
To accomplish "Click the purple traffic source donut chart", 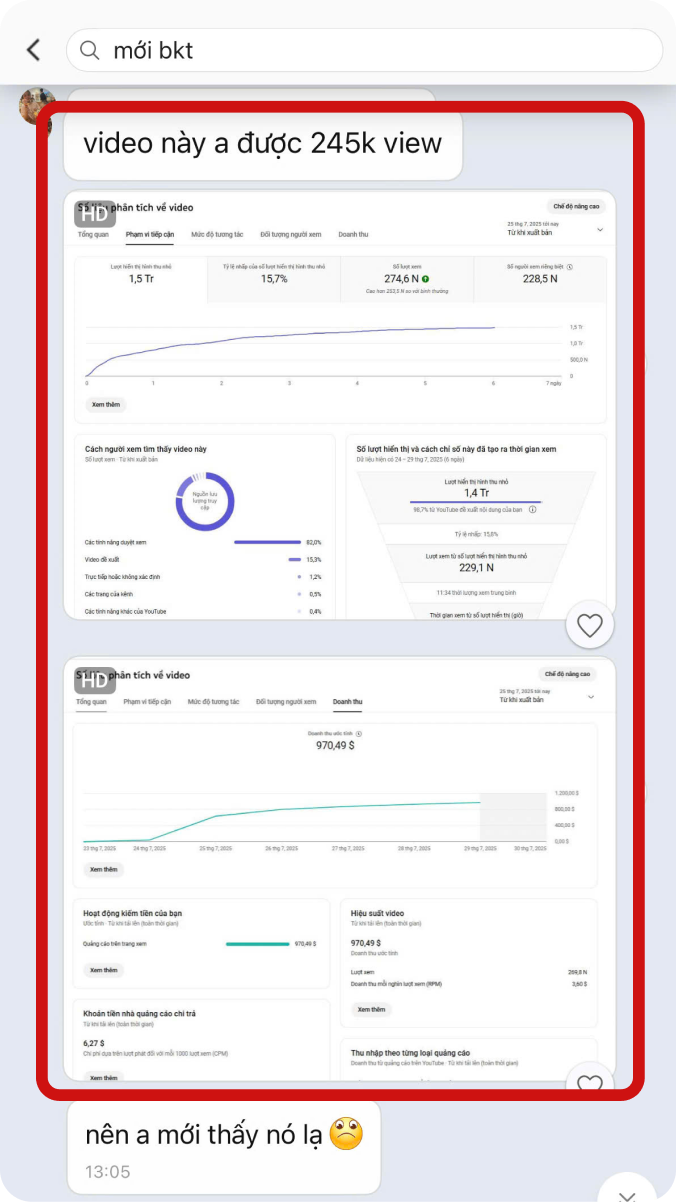I will pos(205,501).
